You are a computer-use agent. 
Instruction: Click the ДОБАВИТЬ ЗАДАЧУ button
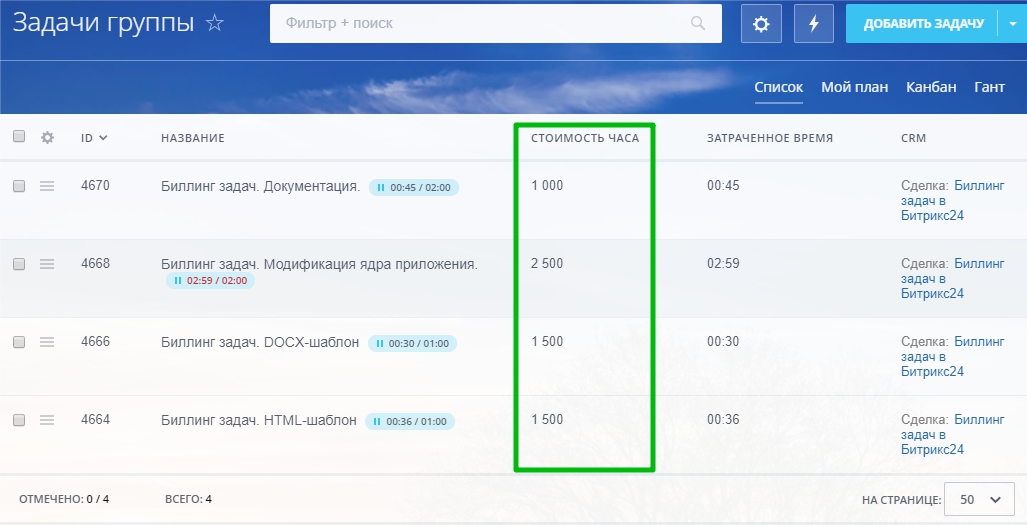pyautogui.click(x=921, y=24)
